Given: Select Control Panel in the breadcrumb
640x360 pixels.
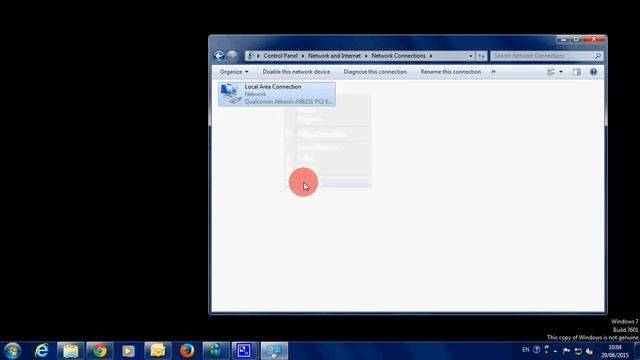Looking at the screenshot, I should click(x=280, y=56).
